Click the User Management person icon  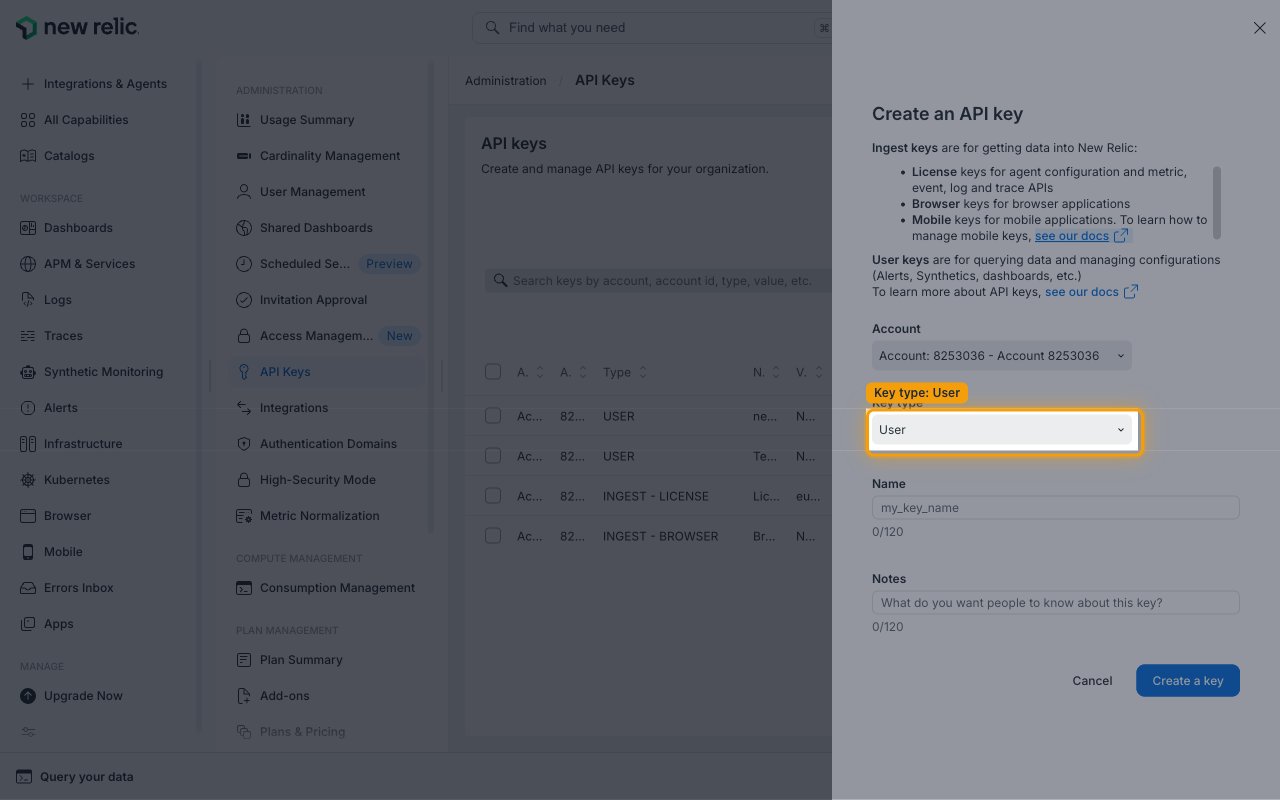(244, 192)
